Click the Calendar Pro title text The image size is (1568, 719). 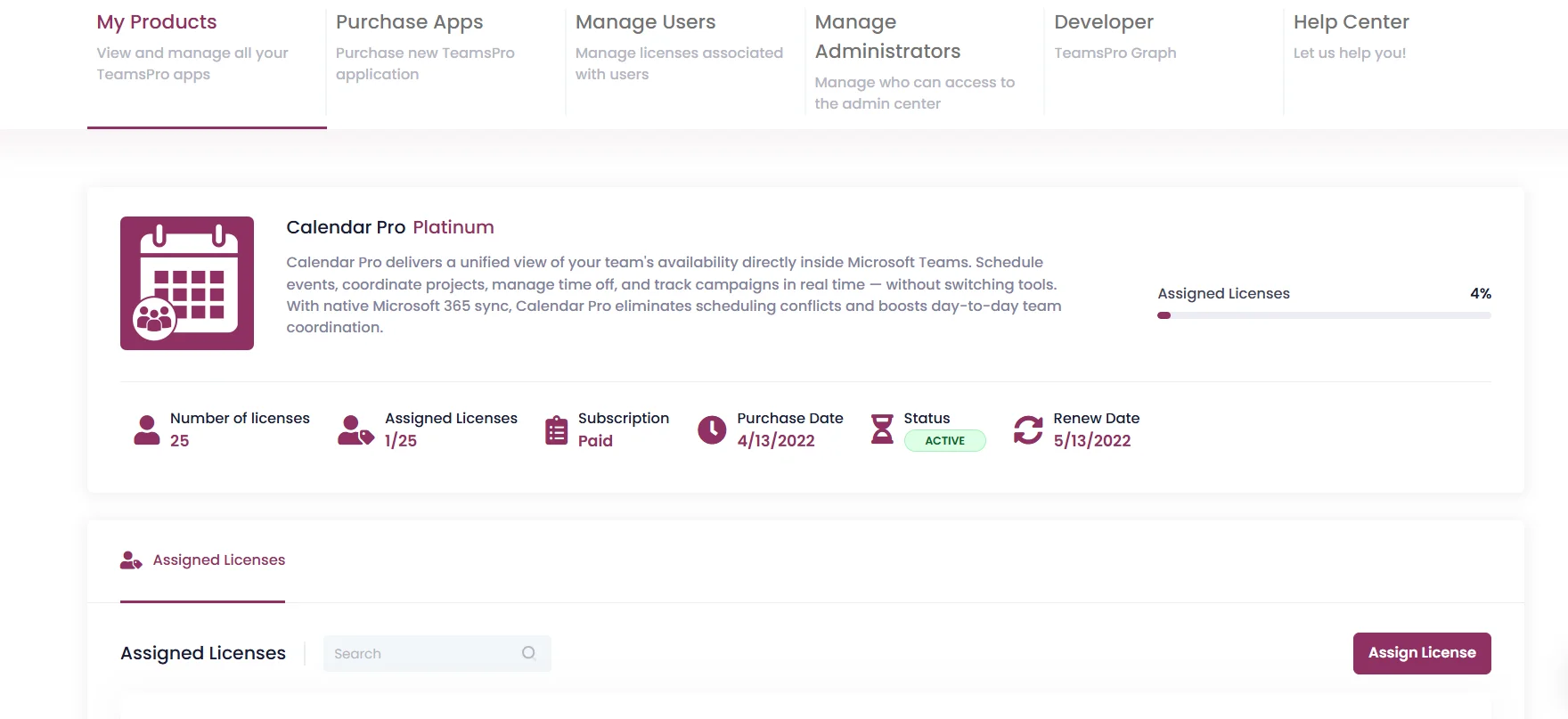click(x=346, y=227)
